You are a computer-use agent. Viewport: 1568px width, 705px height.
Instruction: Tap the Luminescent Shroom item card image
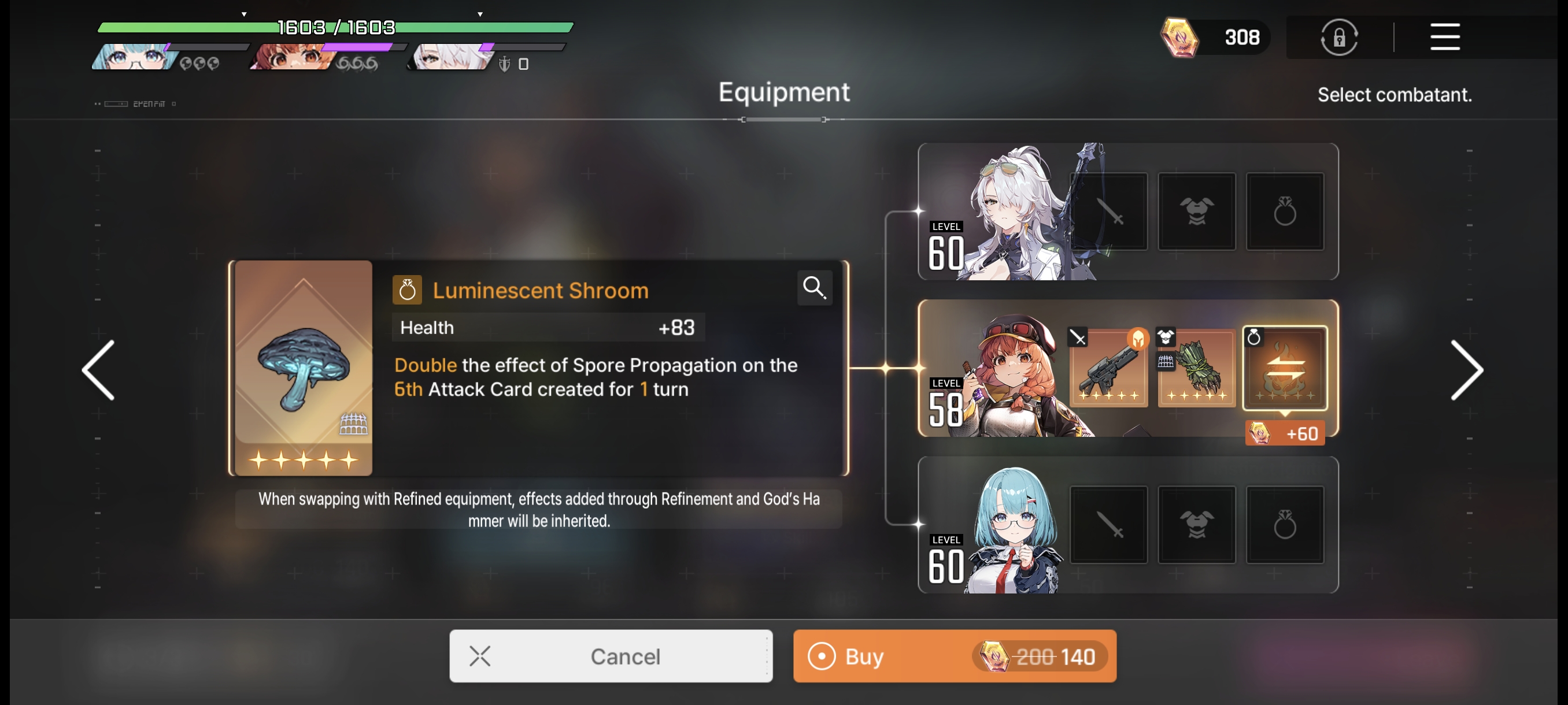(303, 368)
